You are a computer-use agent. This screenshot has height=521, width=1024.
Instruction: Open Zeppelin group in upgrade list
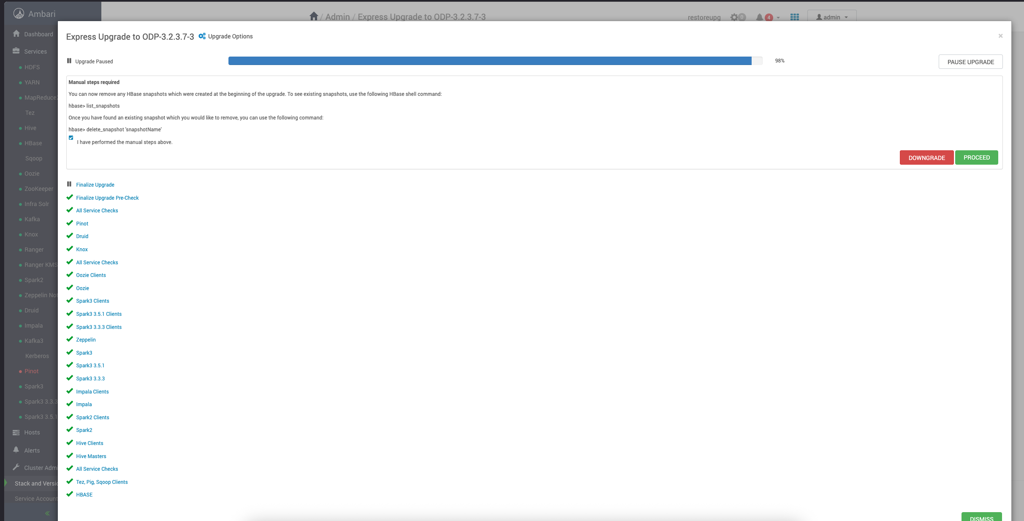coord(86,339)
